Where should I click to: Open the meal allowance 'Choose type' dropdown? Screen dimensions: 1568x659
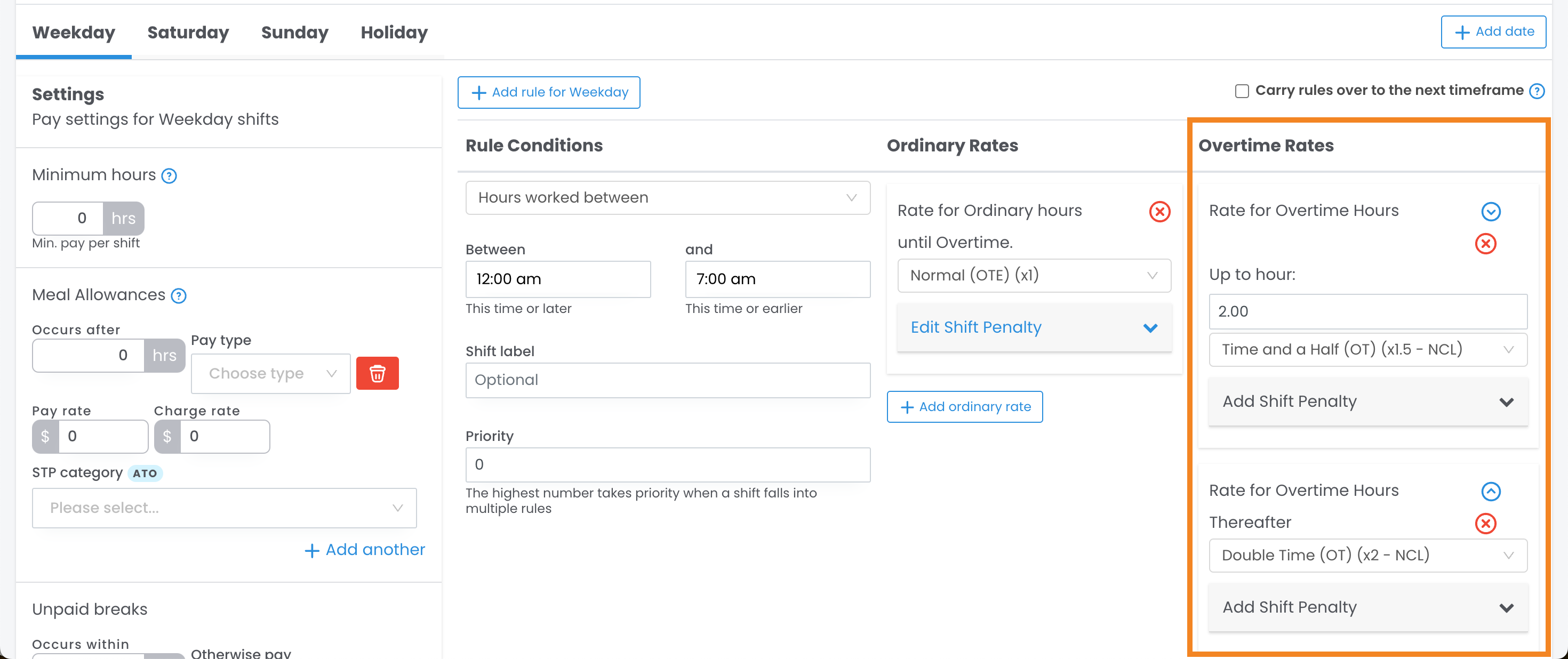[270, 374]
